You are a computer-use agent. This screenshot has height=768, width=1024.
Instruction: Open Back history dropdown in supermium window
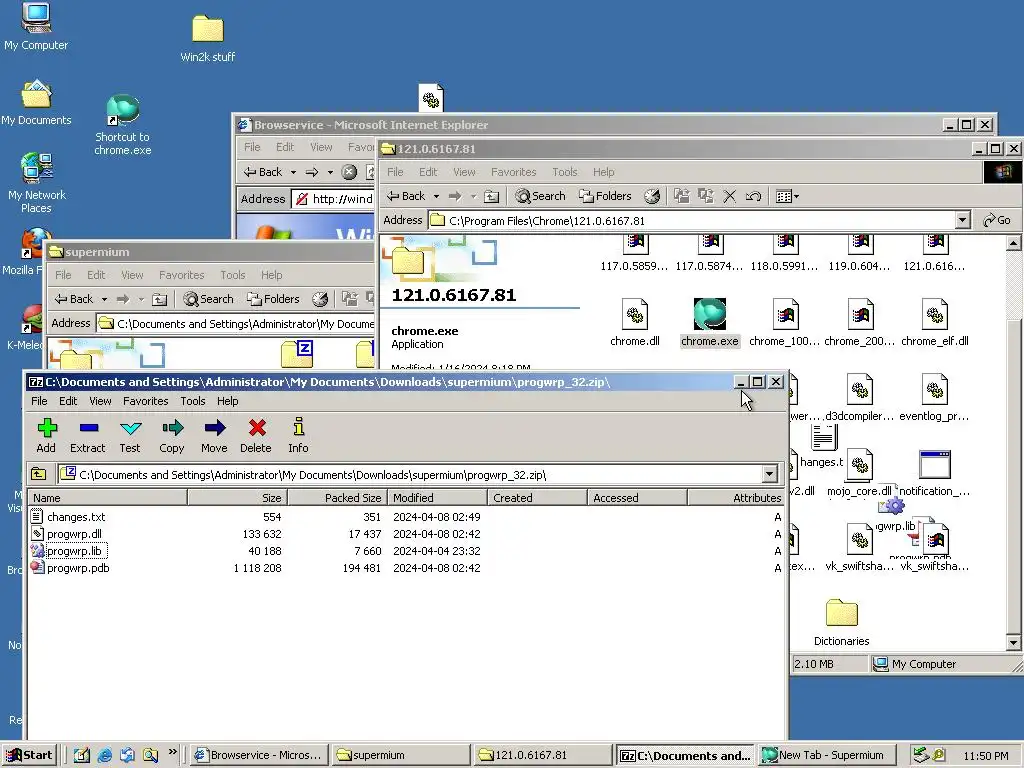tap(104, 299)
